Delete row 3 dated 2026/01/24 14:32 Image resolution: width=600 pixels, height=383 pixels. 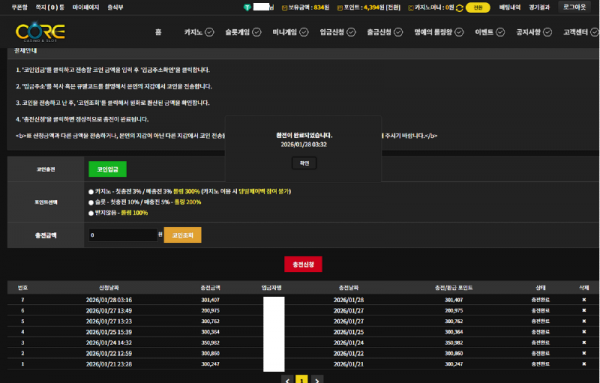(584, 343)
